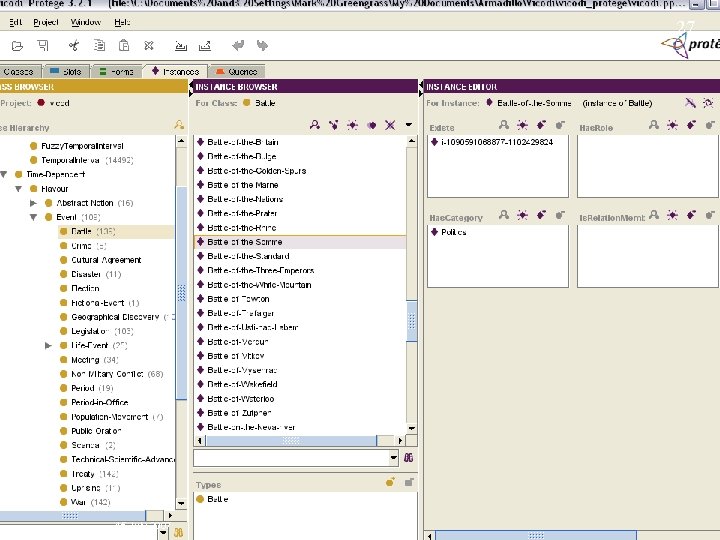The image size is (720, 540).
Task: Select the Disaster class in hierarchy
Action: pos(86,274)
